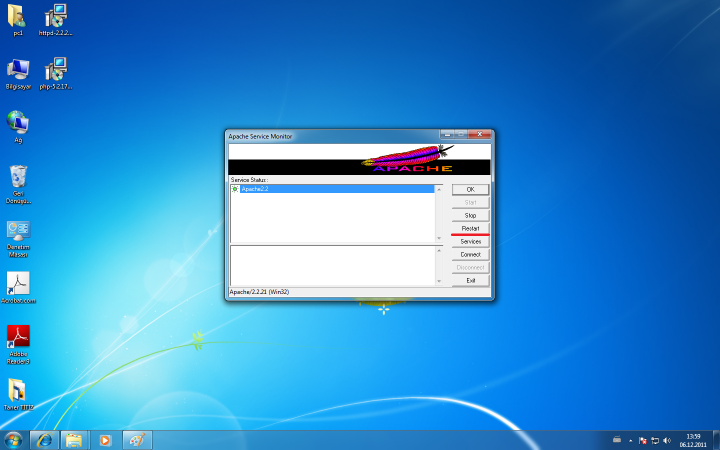The width and height of the screenshot is (720, 450).
Task: Open the httpd-2.2.2 installer desktop icon
Action: pos(56,17)
